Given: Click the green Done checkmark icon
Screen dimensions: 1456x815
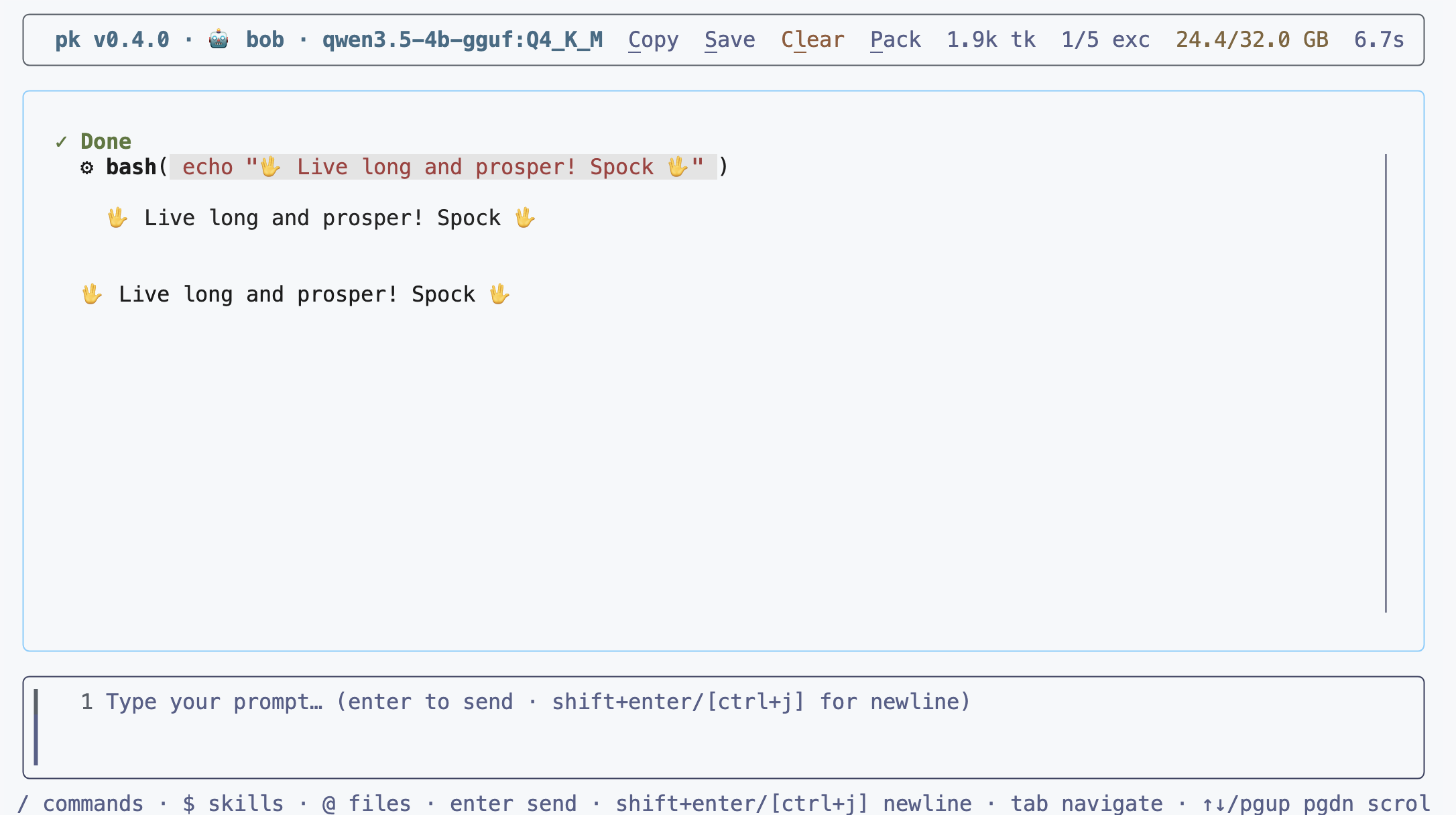Looking at the screenshot, I should pos(62,141).
